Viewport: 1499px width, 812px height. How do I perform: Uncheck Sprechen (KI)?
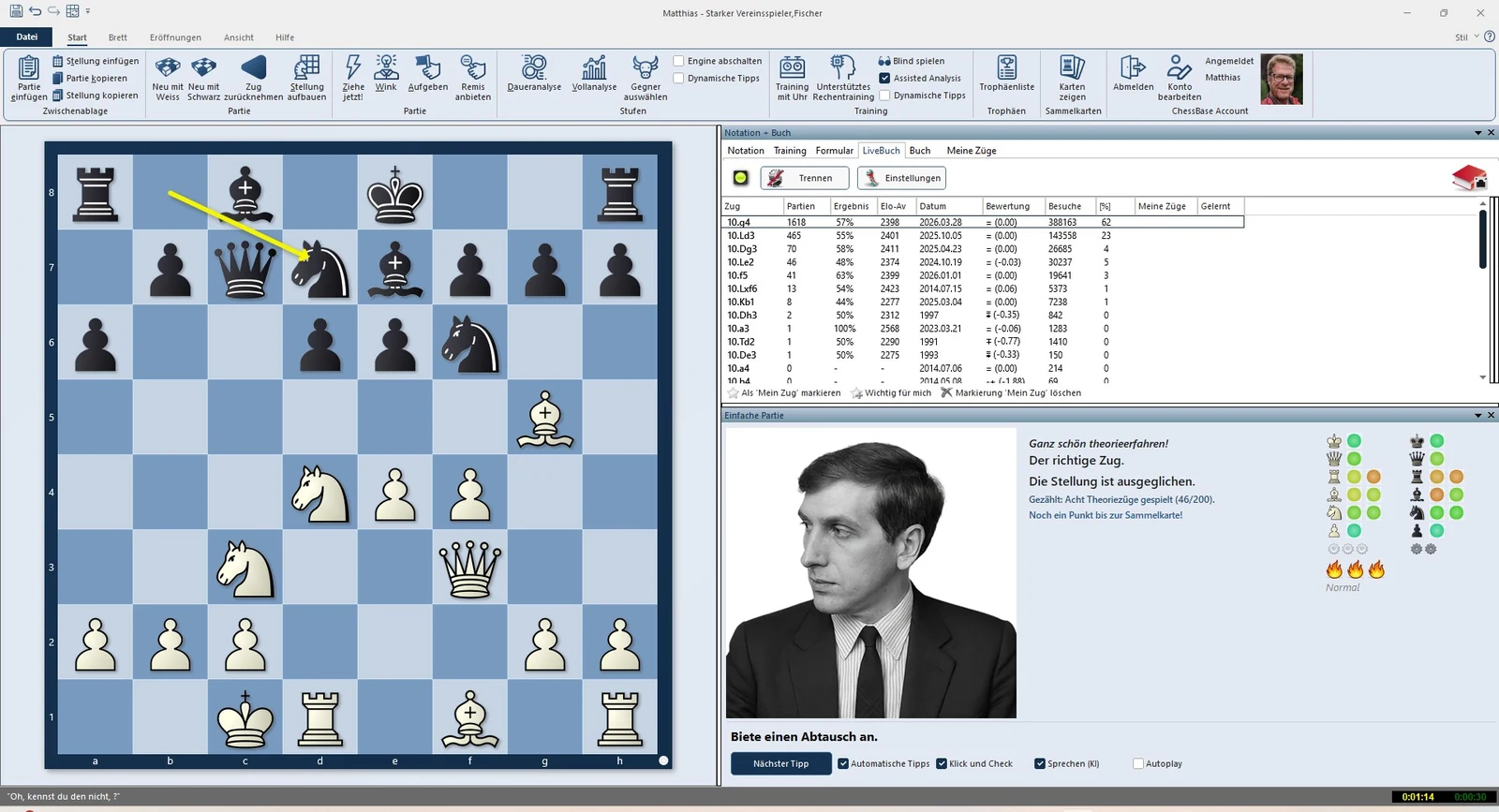coord(1040,763)
